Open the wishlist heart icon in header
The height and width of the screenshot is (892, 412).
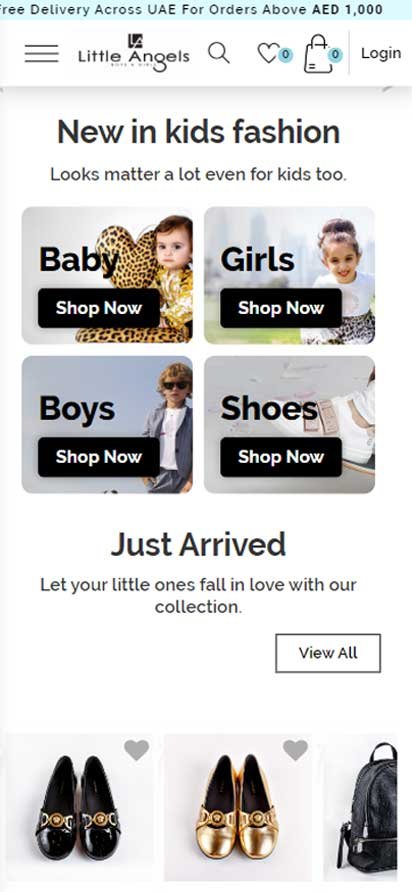(x=267, y=53)
